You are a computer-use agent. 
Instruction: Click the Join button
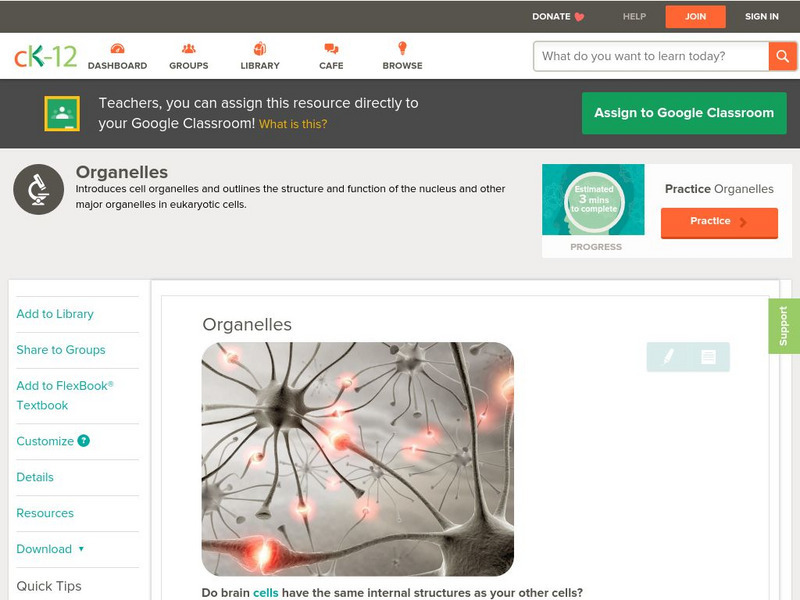click(x=695, y=16)
